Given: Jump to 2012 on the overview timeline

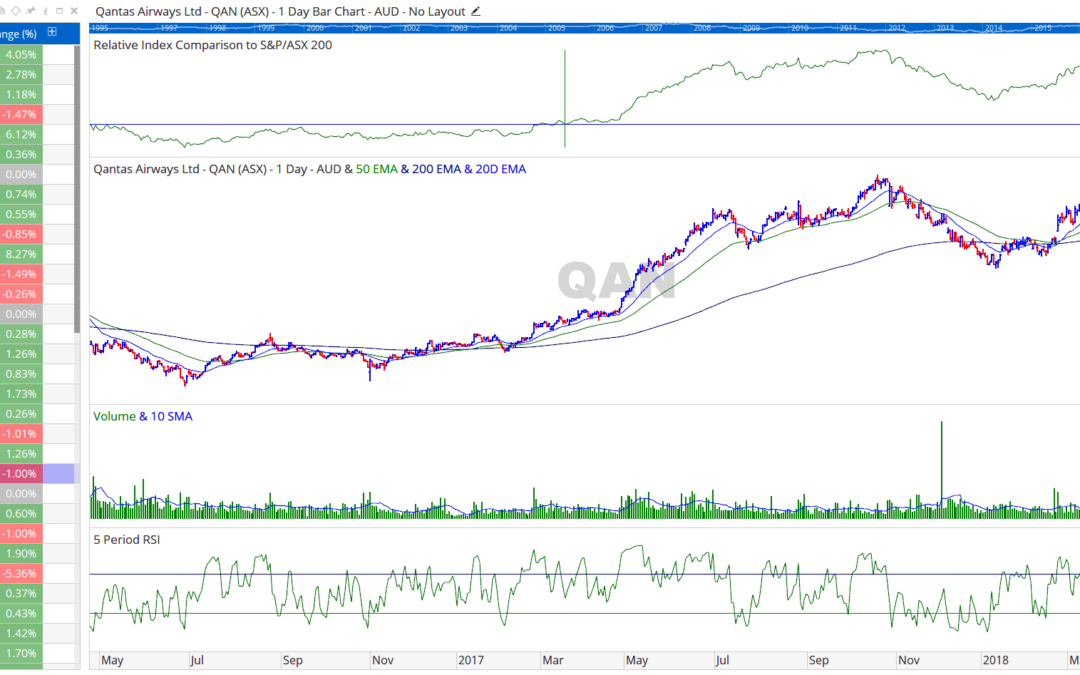Looking at the screenshot, I should pos(897,28).
